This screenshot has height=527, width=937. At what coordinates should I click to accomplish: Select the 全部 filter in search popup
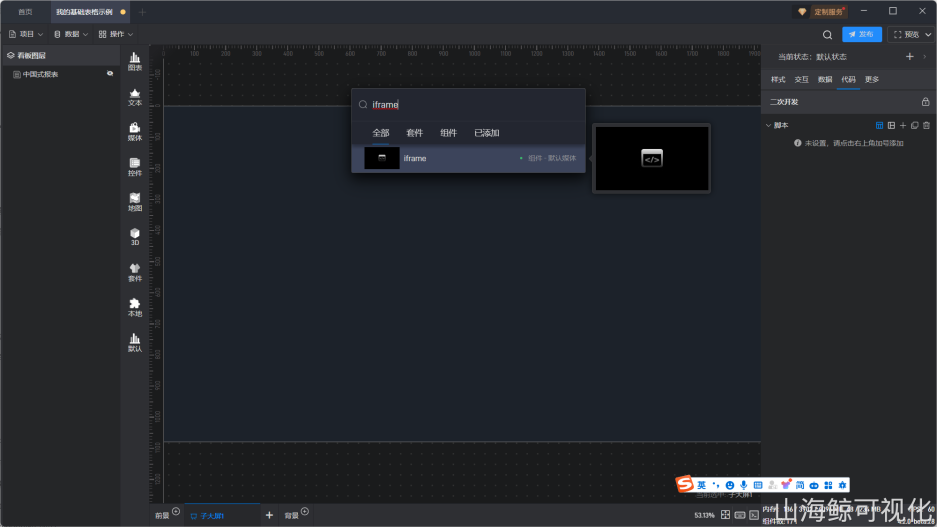point(381,133)
